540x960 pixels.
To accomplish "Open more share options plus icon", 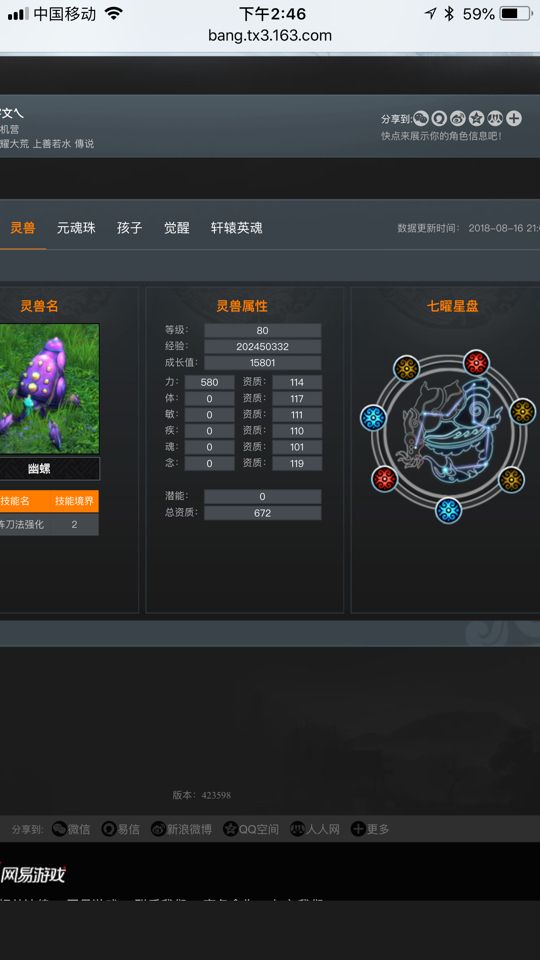I will point(514,119).
